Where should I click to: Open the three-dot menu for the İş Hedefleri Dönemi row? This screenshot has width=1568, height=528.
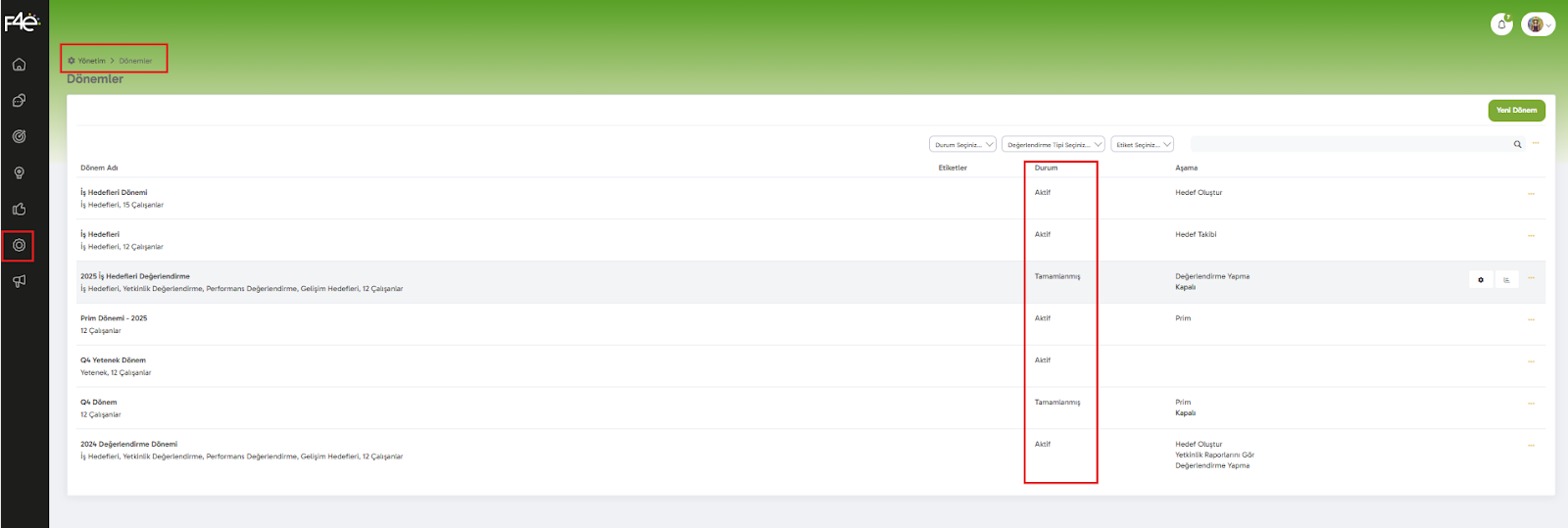(x=1531, y=193)
